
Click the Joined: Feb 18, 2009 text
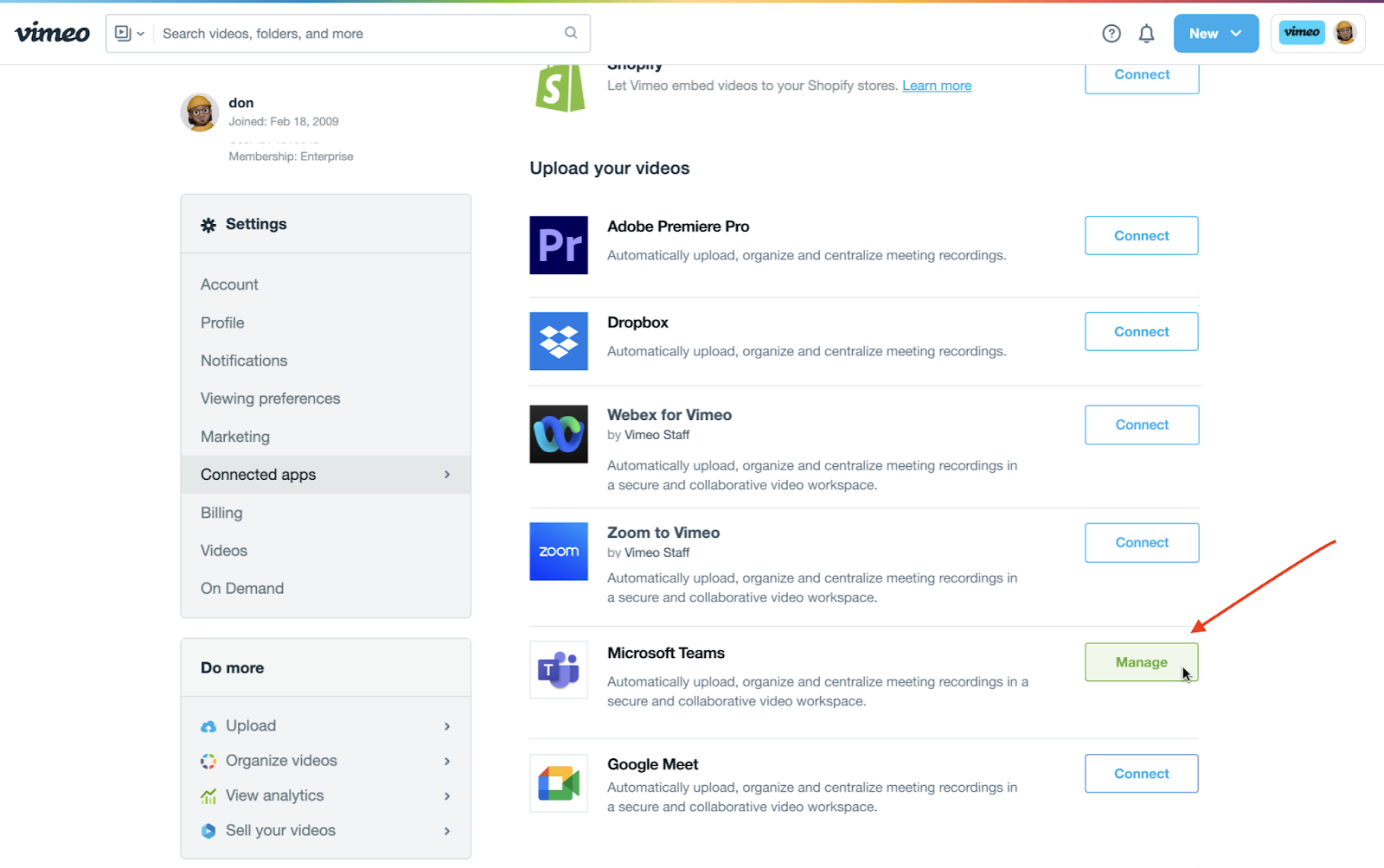(x=284, y=122)
